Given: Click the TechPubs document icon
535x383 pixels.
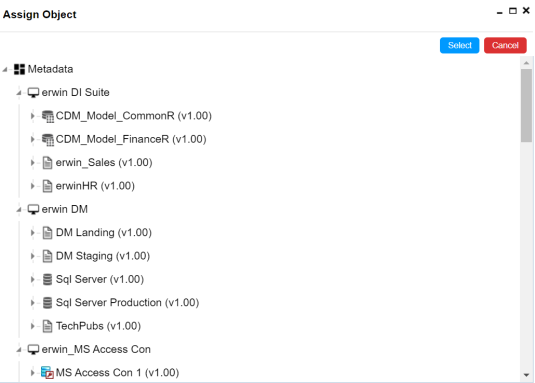Looking at the screenshot, I should point(47,326).
